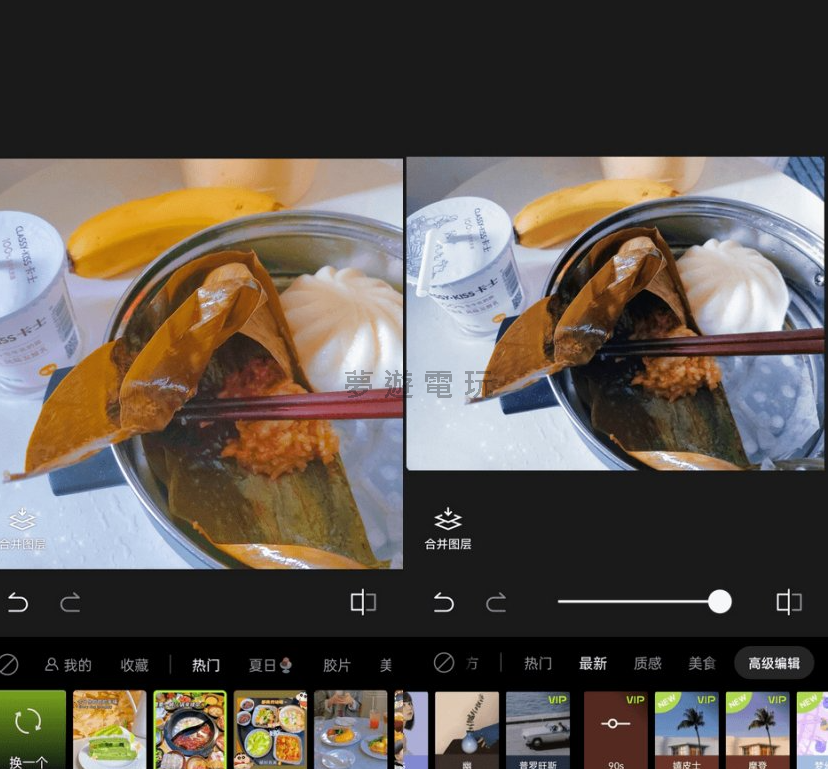Screen dimensions: 837x769
Task: Toggle before/after compare in the left panel
Action: (363, 602)
